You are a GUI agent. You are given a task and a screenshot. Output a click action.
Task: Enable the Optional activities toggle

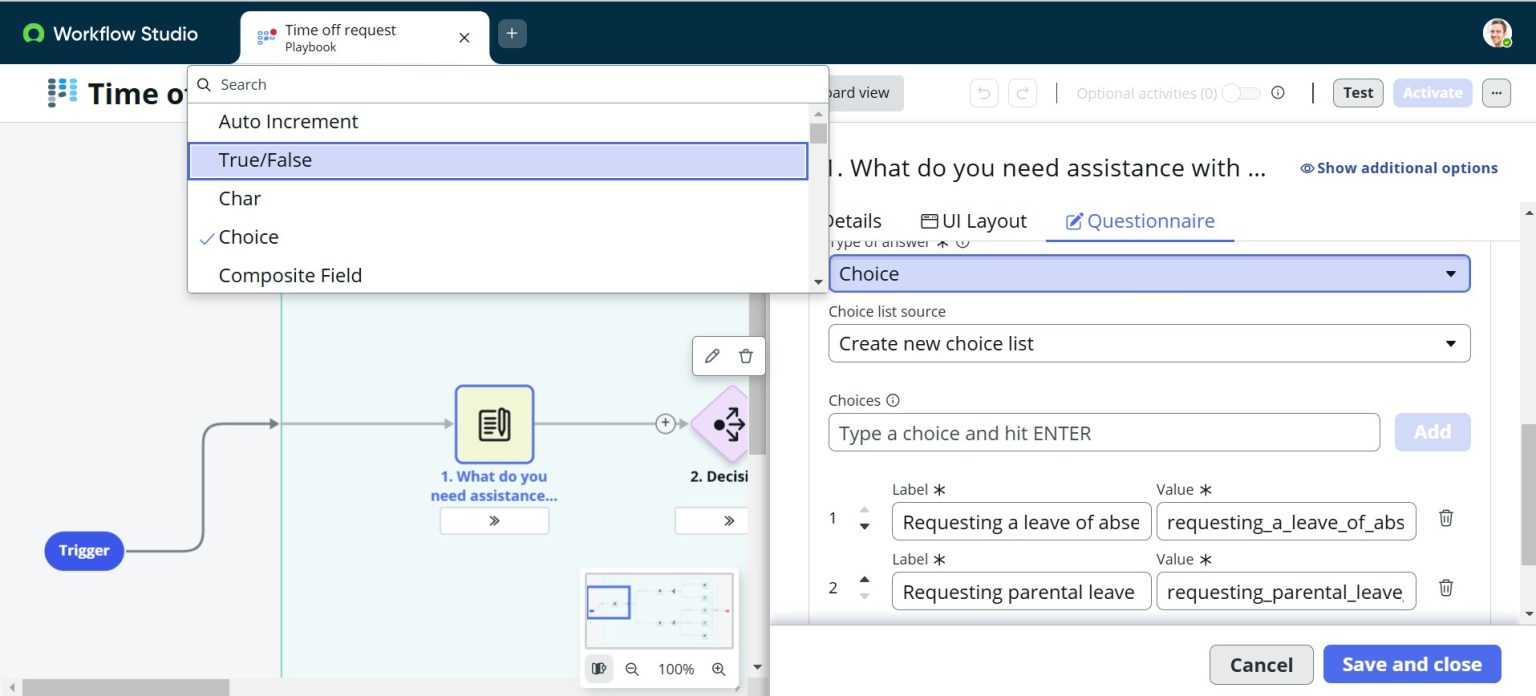coord(1242,92)
